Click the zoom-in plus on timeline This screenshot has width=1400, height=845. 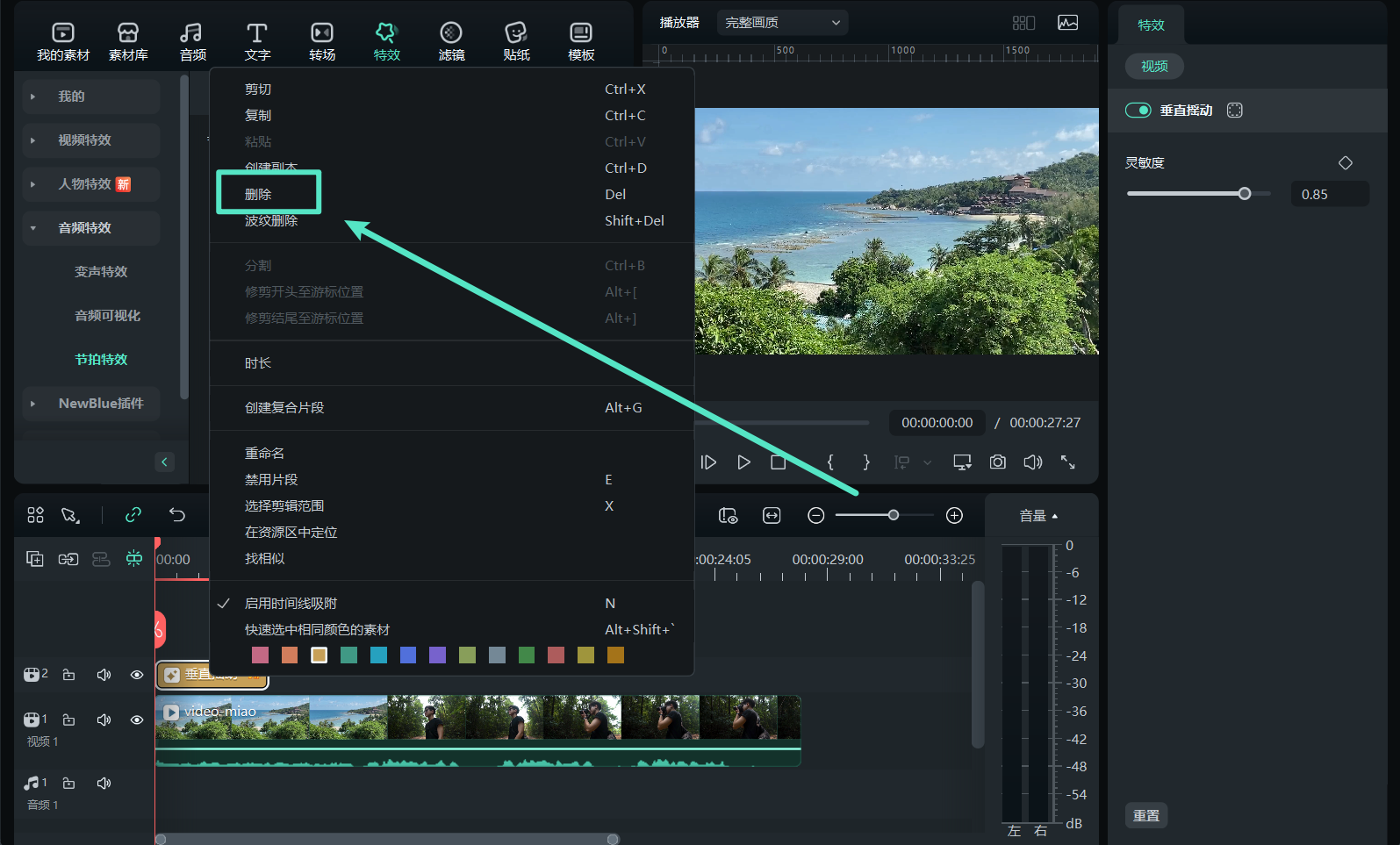[954, 516]
